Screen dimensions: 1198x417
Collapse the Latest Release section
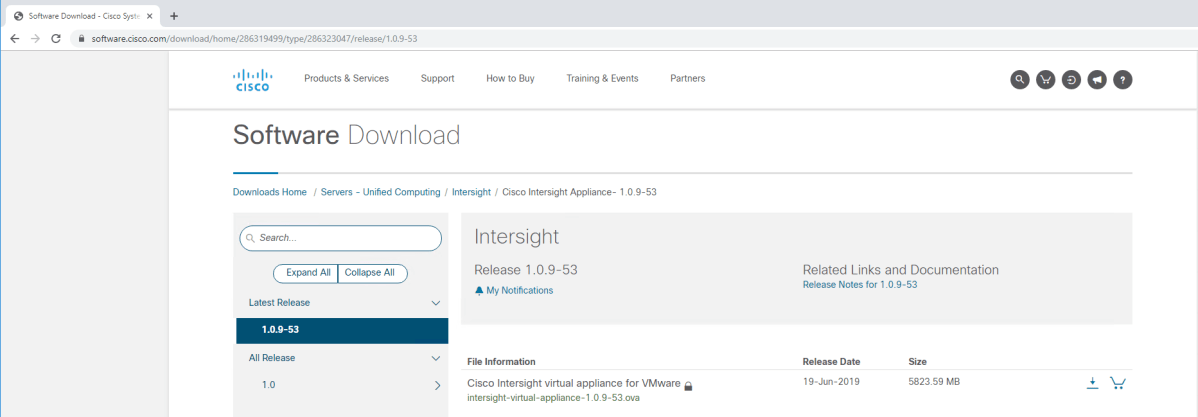point(435,303)
